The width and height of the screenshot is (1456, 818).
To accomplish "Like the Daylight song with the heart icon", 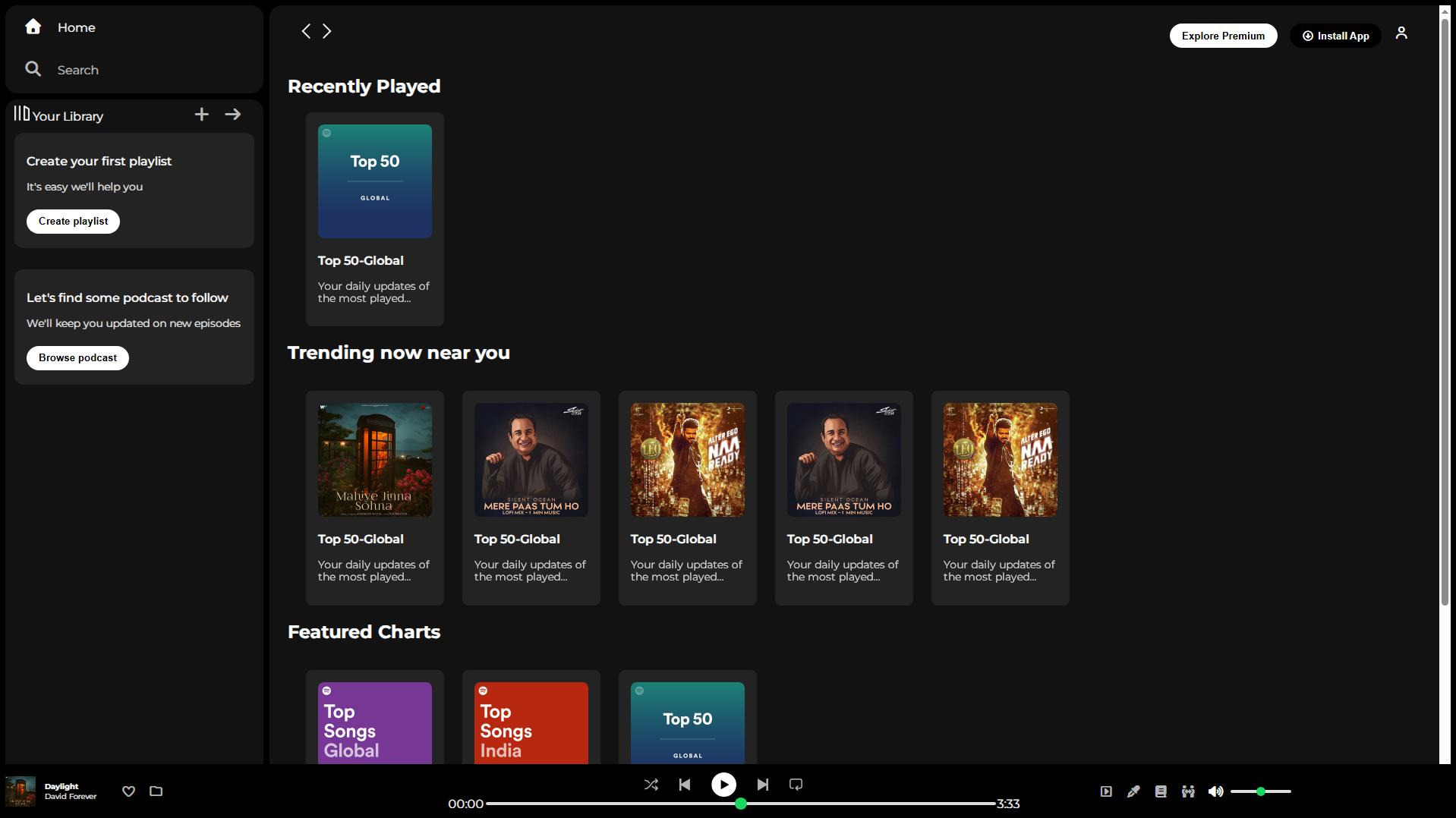I will click(129, 791).
